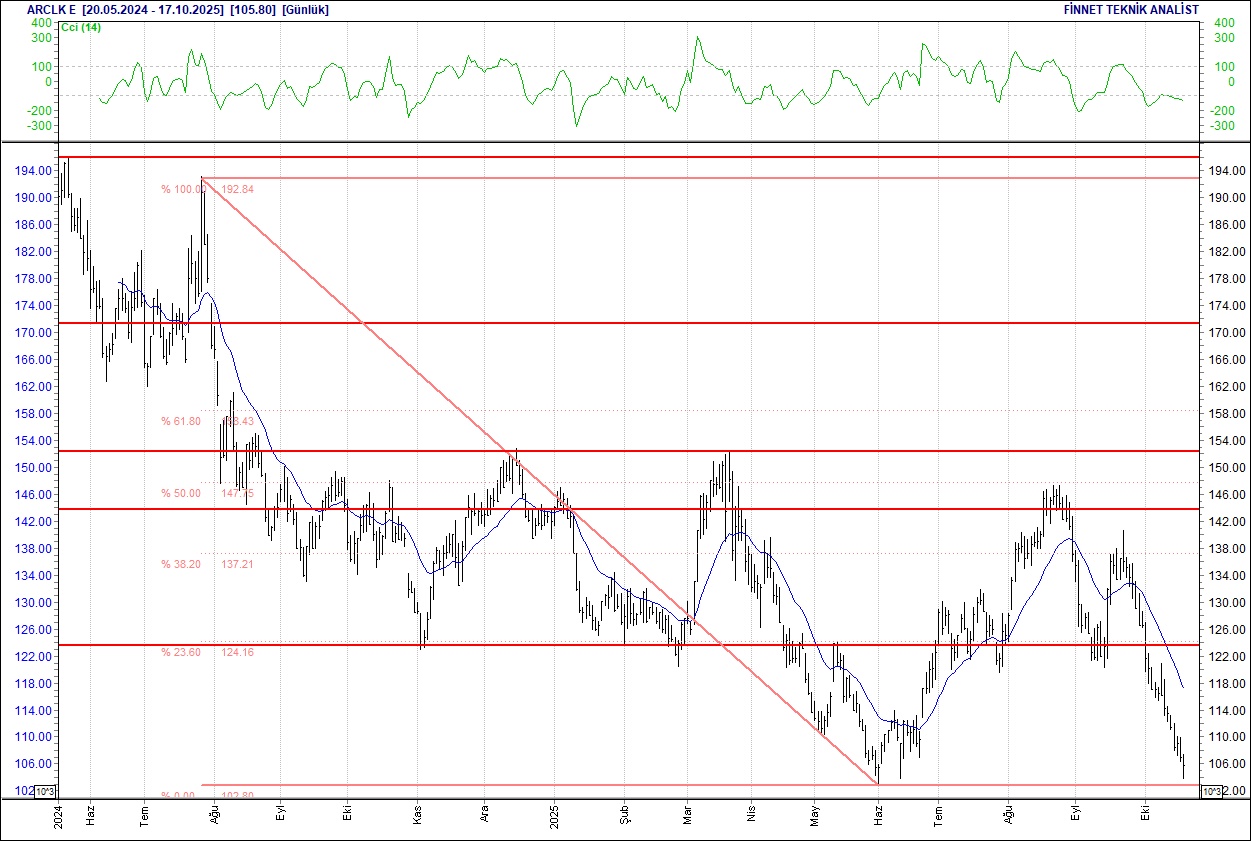Screen dimensions: 1251x841
Task: Select the % 38.20 Fibonacci level label
Action: (x=181, y=564)
